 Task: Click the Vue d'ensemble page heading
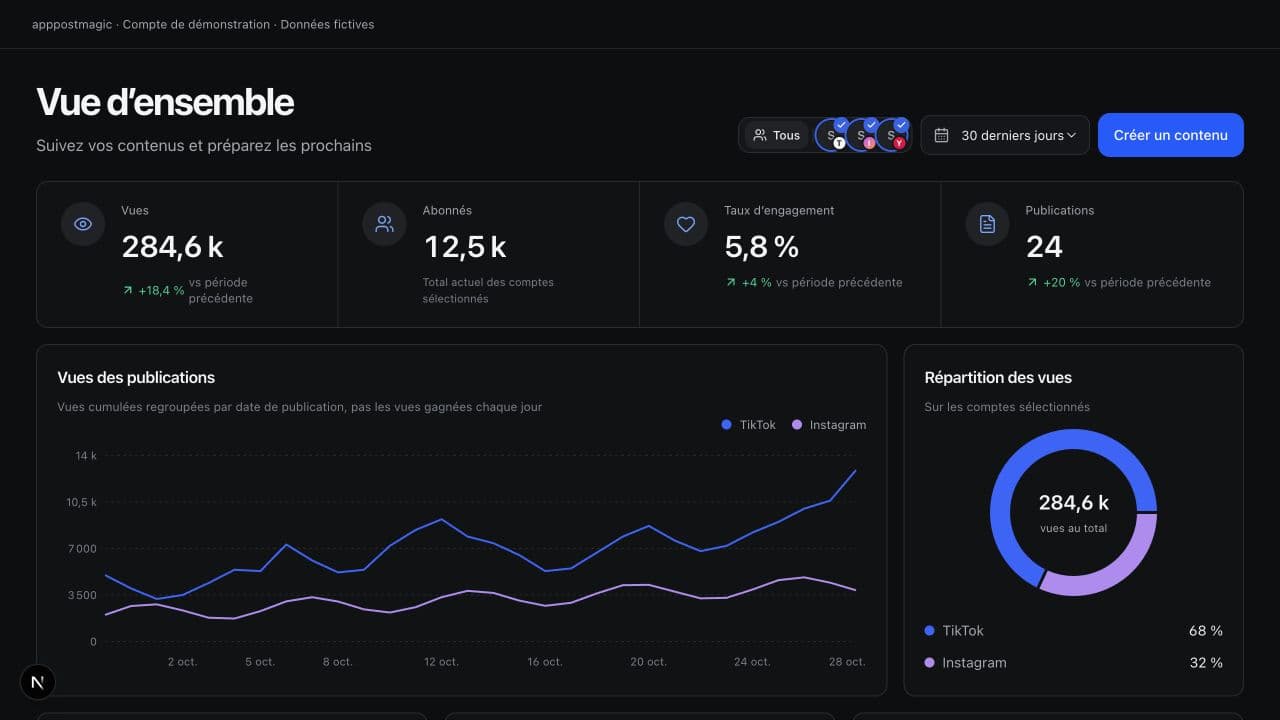[x=165, y=102]
